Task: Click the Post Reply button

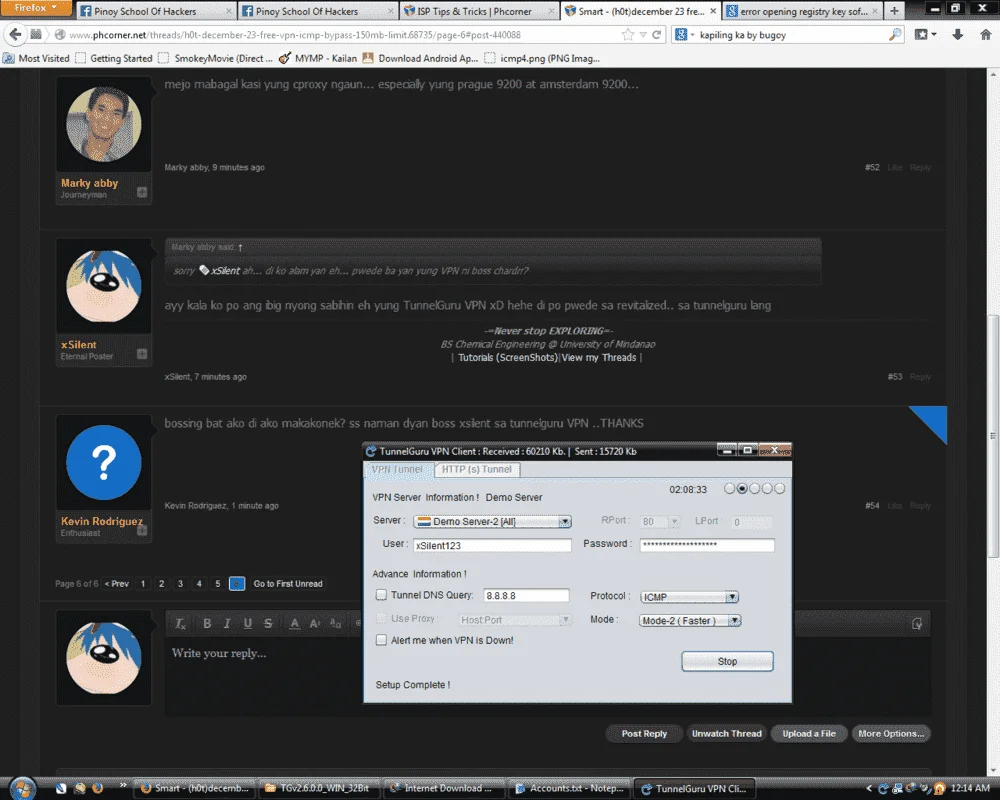Action: tap(644, 734)
